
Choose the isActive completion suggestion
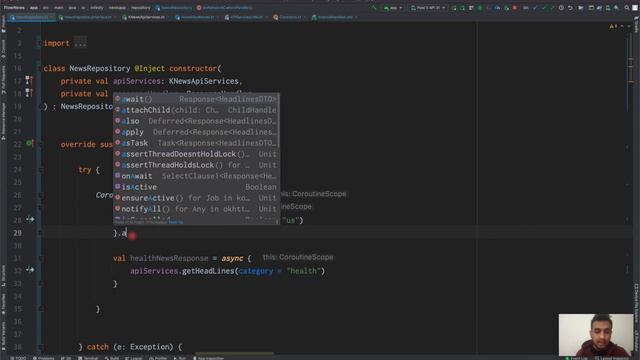196,187
